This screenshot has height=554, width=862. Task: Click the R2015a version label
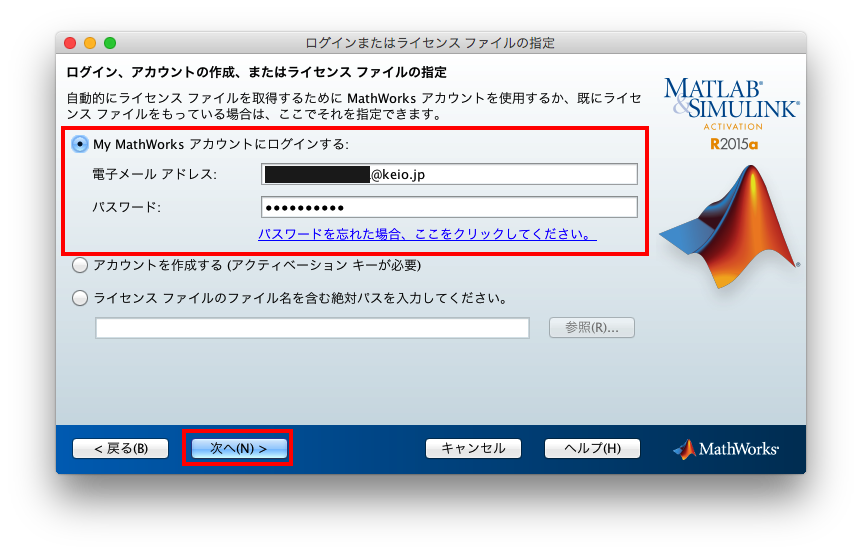pyautogui.click(x=734, y=144)
